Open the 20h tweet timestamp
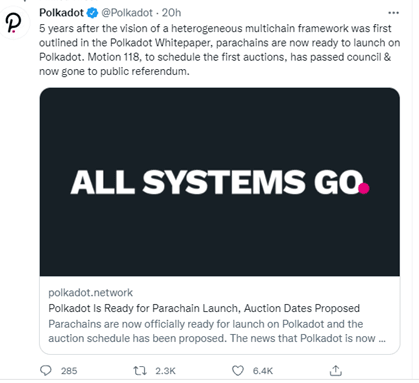 click(171, 13)
